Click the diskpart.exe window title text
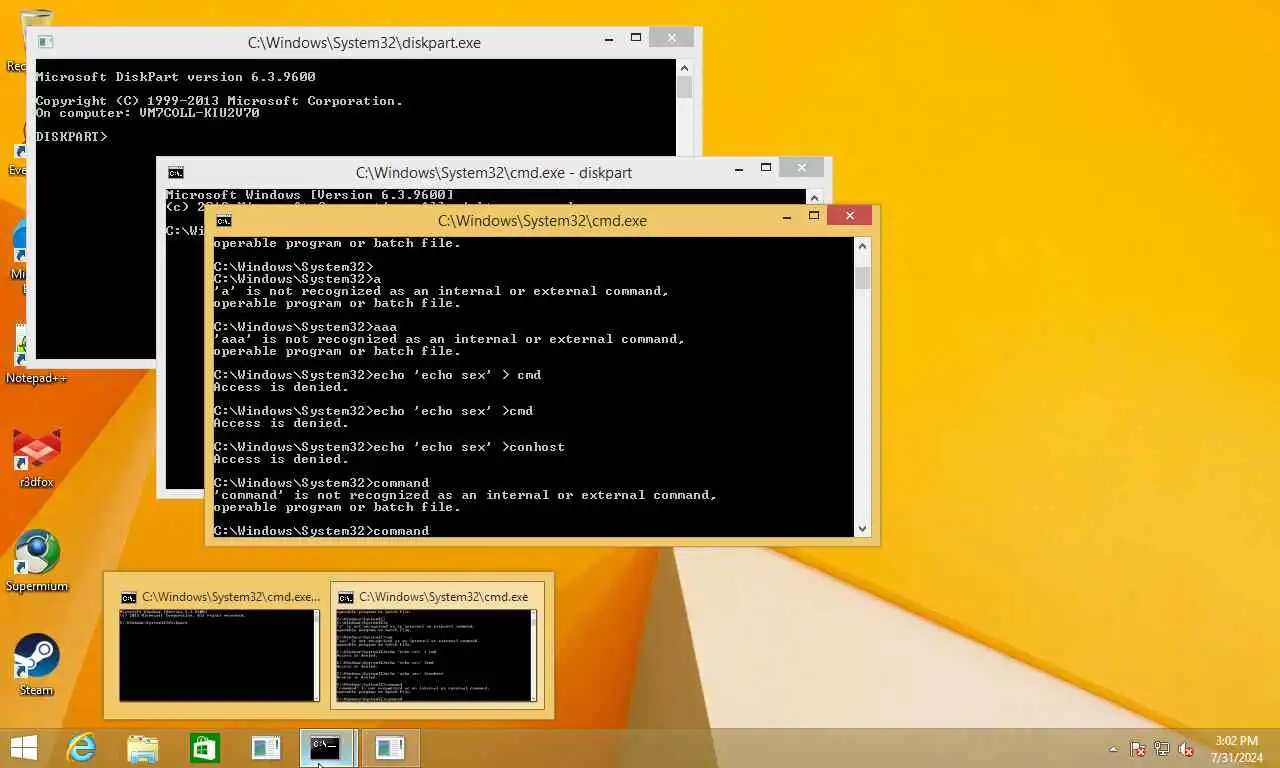This screenshot has height=768, width=1280. click(x=364, y=43)
